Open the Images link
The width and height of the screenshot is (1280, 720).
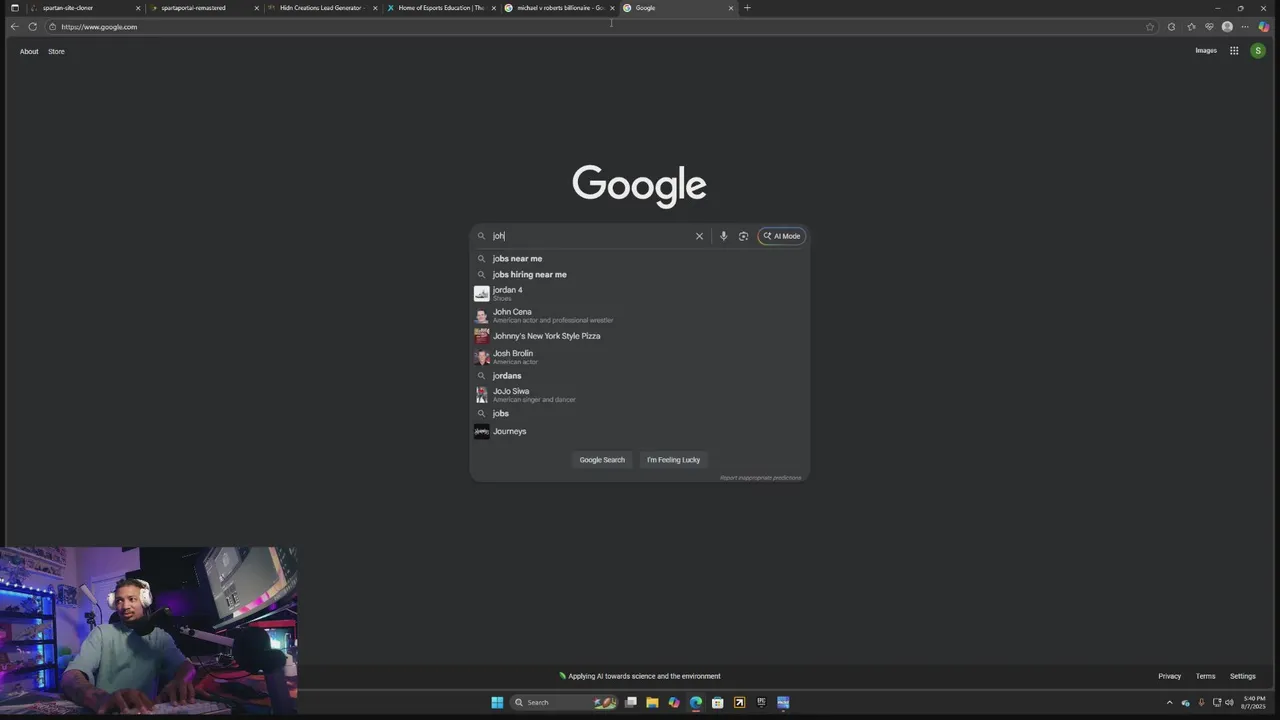1206,51
